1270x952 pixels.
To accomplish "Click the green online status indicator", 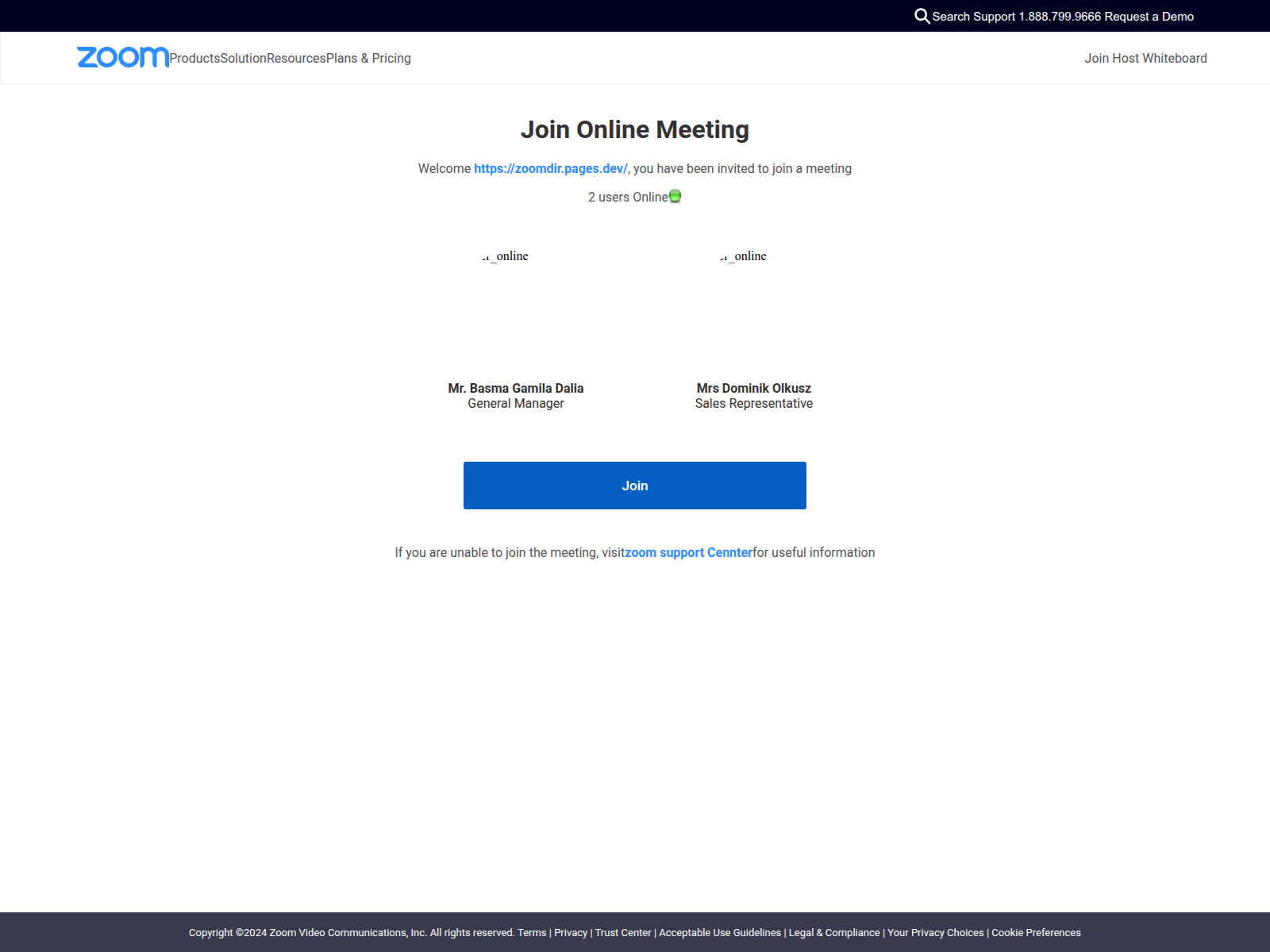I will tap(675, 196).
